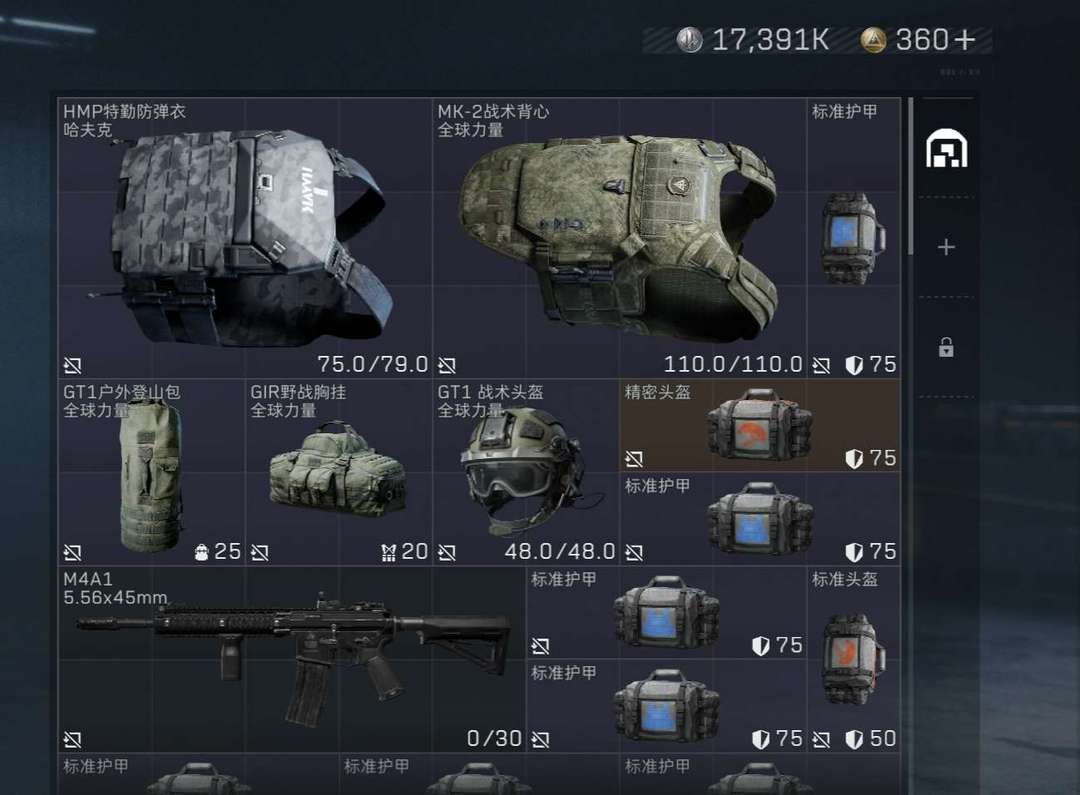The width and height of the screenshot is (1080, 795).
Task: Click the locked stash slot padlock icon
Action: [x=946, y=347]
